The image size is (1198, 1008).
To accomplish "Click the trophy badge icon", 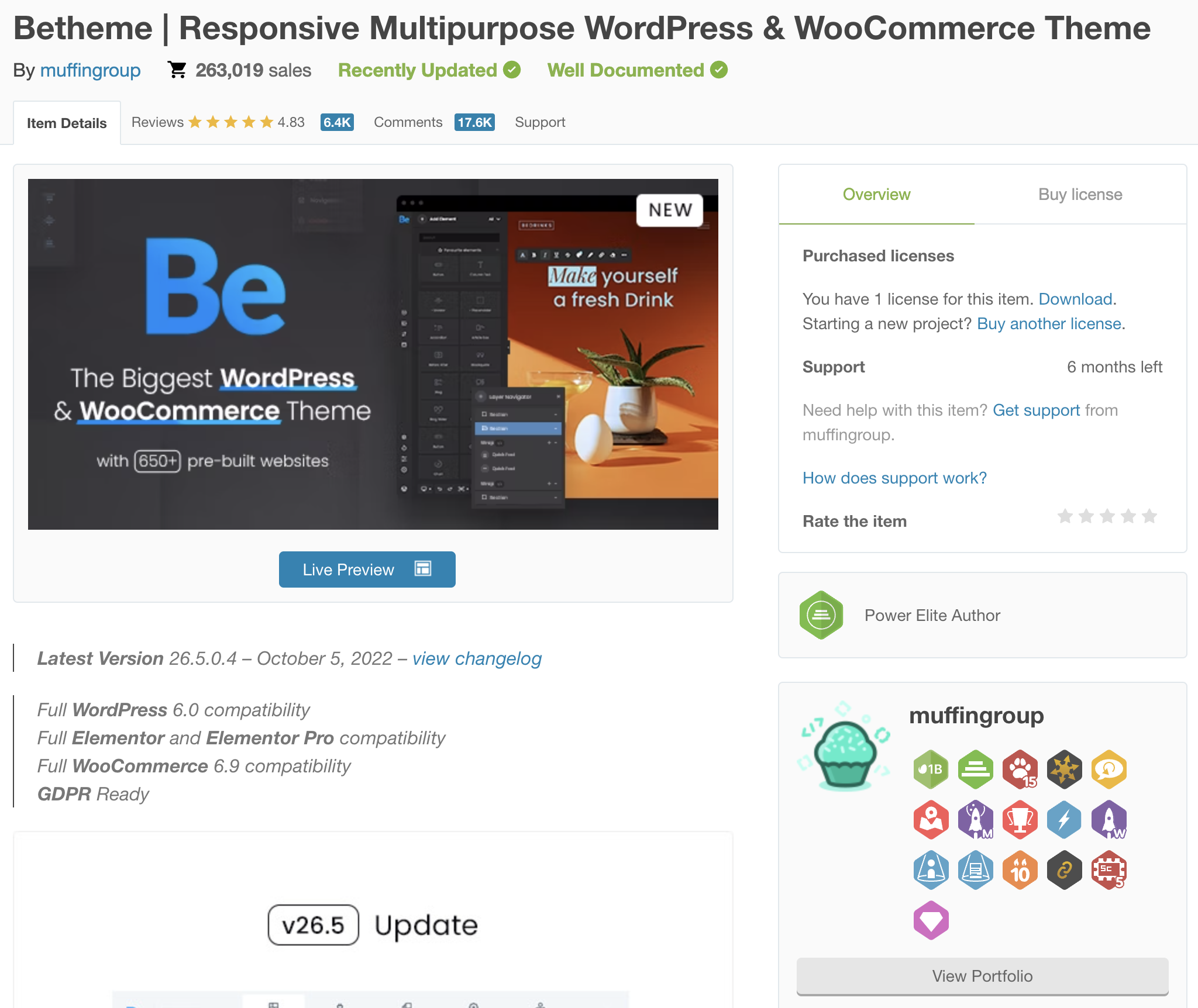I will [x=1020, y=819].
